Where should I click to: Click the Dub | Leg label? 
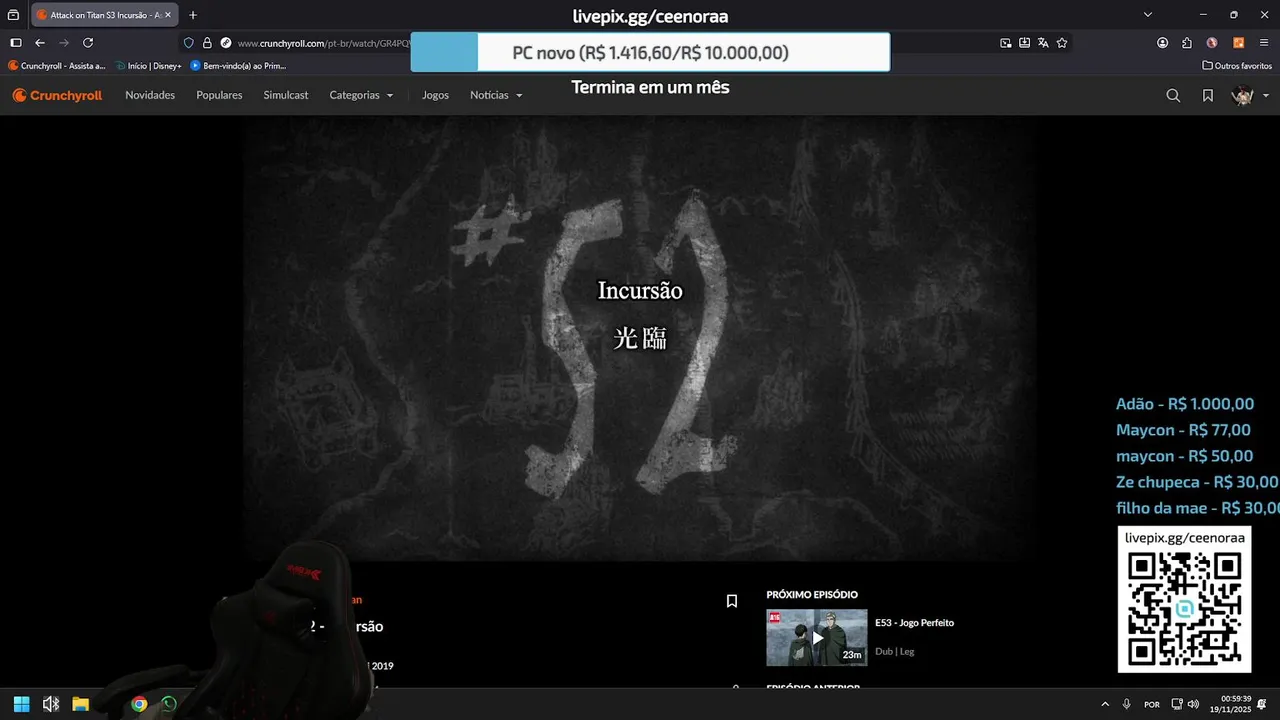pyautogui.click(x=894, y=652)
